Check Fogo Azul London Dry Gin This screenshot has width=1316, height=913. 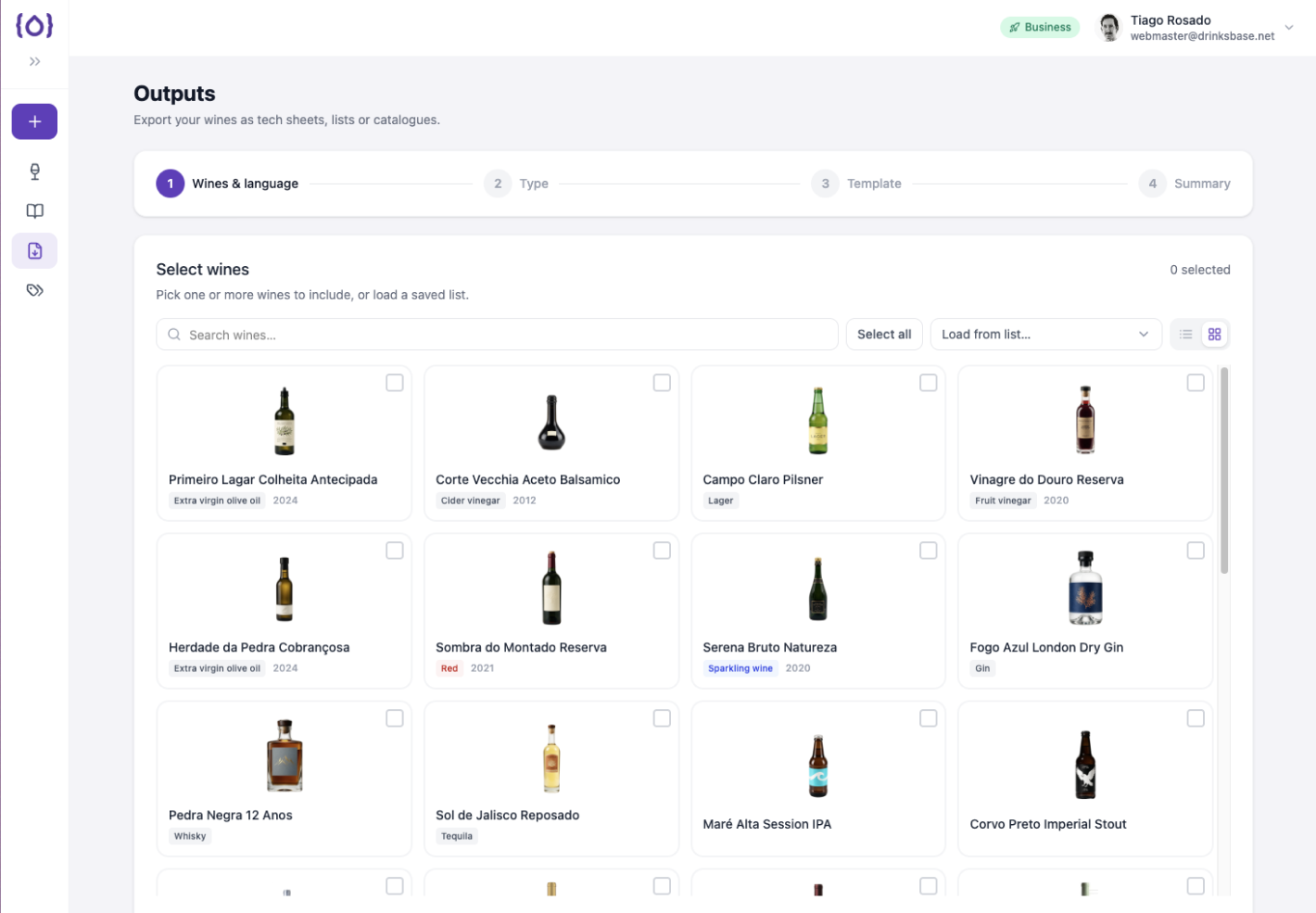1196,551
